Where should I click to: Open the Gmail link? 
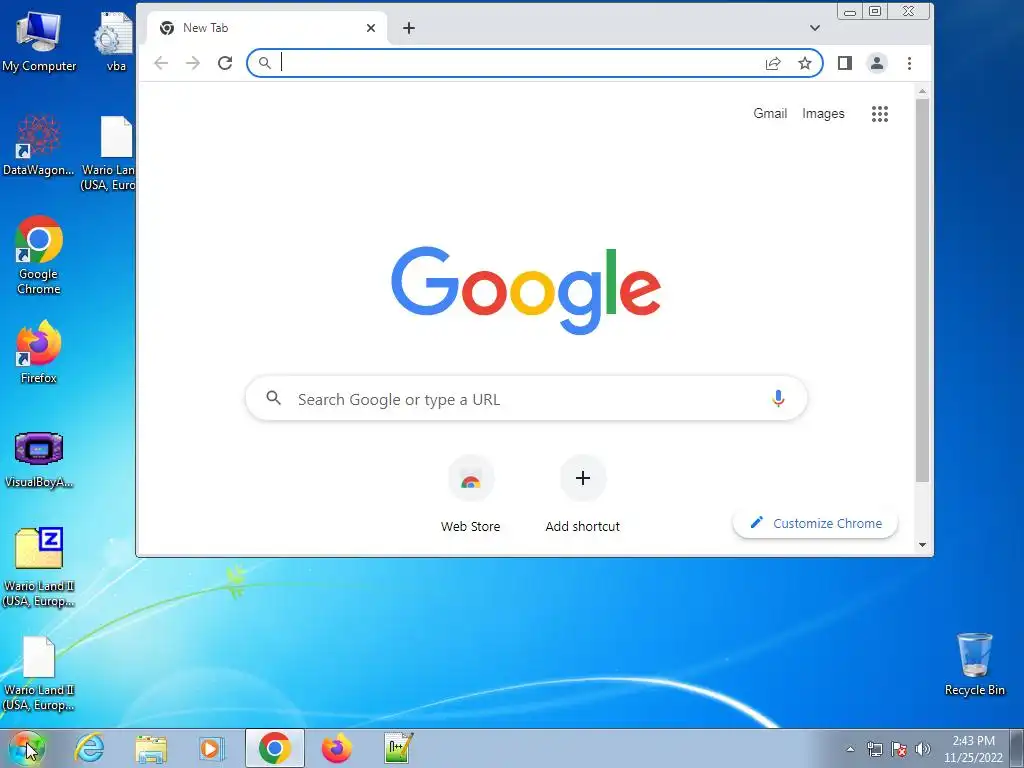coord(770,114)
